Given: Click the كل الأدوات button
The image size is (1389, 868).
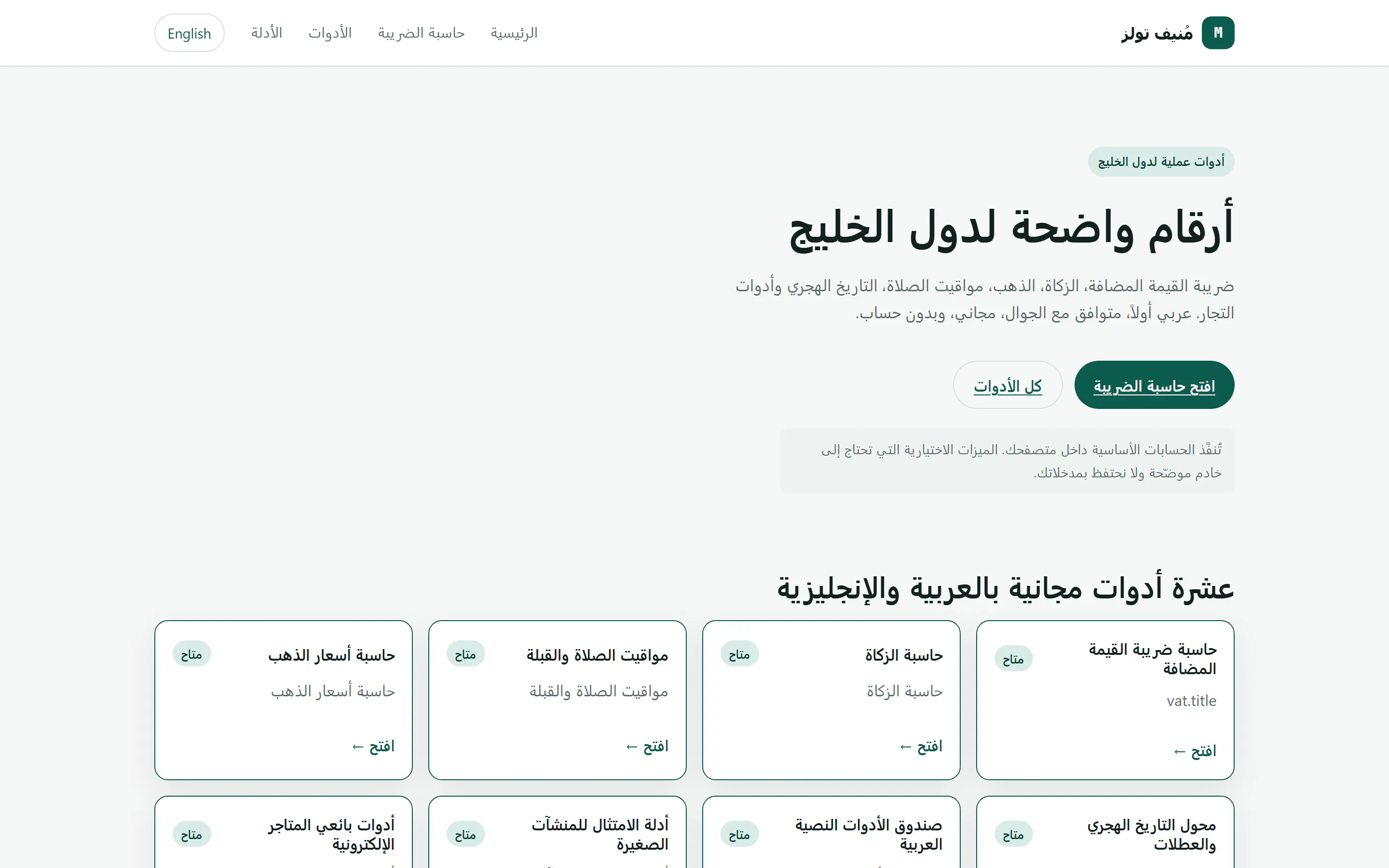Looking at the screenshot, I should point(1008,385).
